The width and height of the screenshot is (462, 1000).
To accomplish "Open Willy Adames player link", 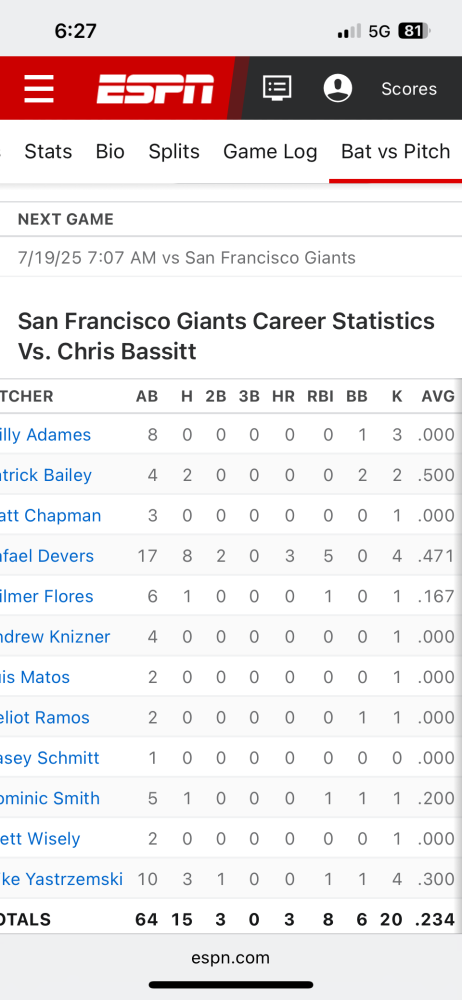I will pyautogui.click(x=45, y=435).
